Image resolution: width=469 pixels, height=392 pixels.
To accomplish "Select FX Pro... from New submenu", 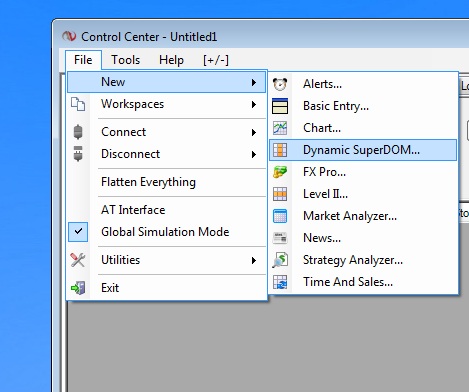I will pyautogui.click(x=363, y=172).
